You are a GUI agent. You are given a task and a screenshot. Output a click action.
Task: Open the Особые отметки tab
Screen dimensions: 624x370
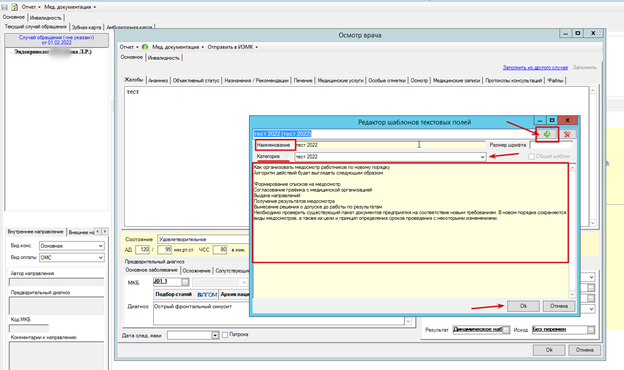pyautogui.click(x=387, y=80)
